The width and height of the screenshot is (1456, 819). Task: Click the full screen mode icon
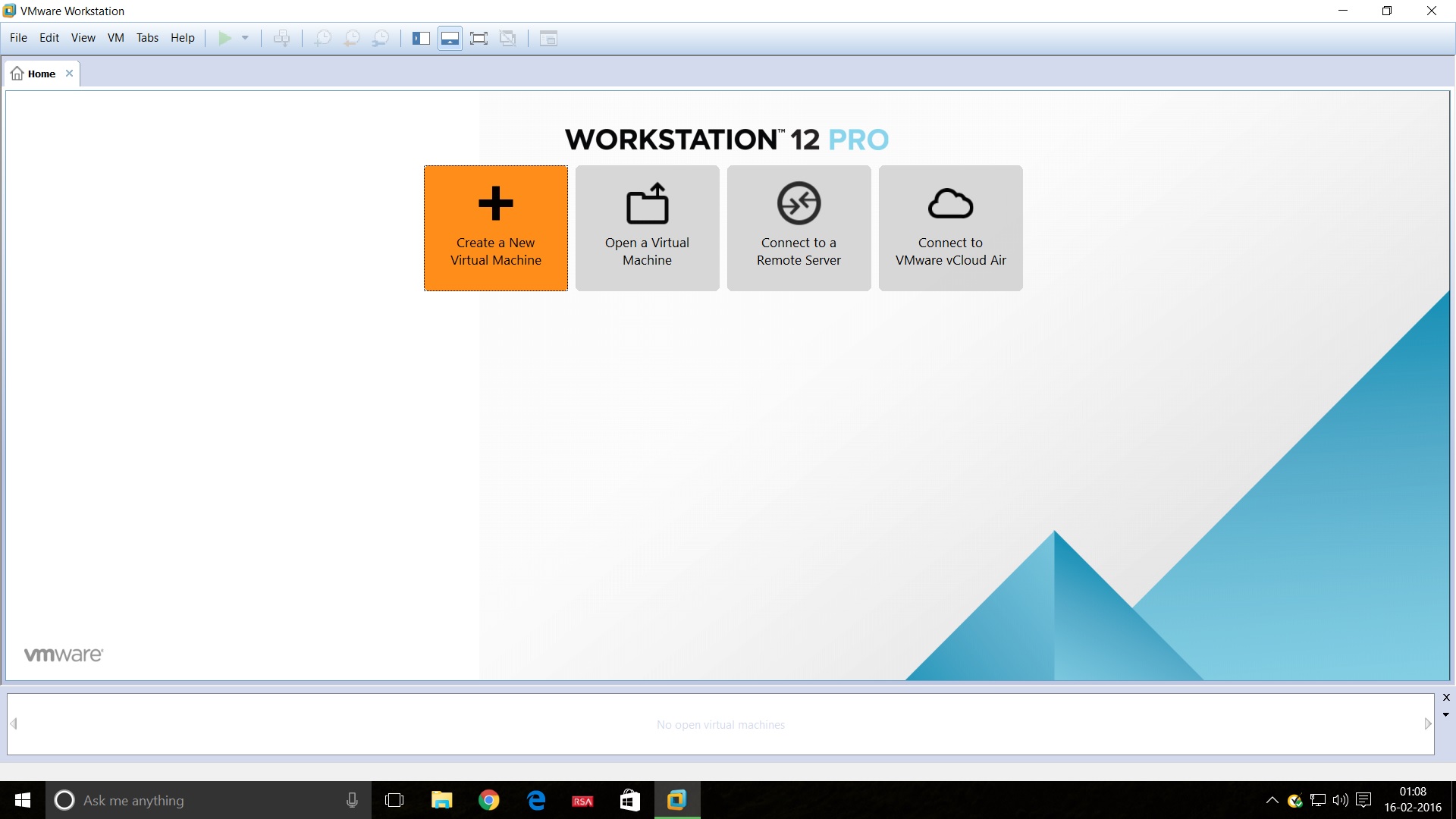(479, 38)
